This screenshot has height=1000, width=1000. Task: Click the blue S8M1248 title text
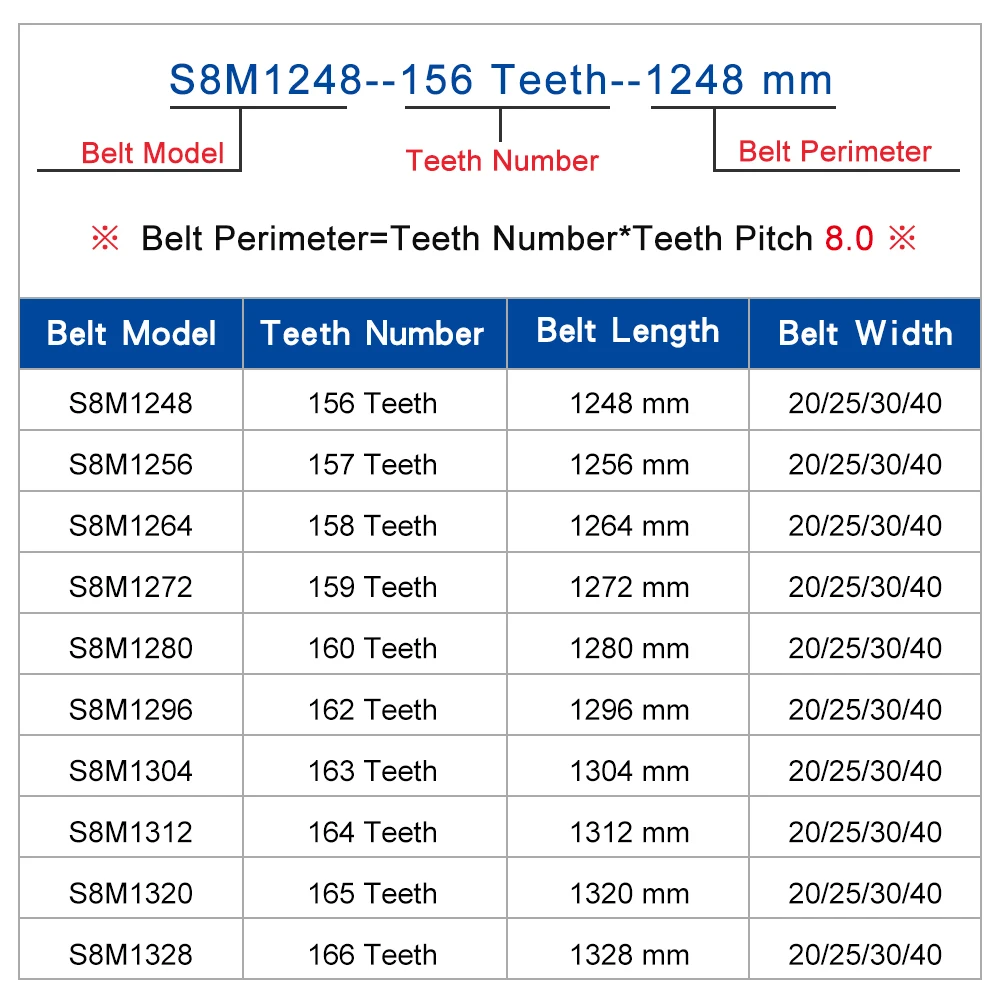[x=265, y=80]
